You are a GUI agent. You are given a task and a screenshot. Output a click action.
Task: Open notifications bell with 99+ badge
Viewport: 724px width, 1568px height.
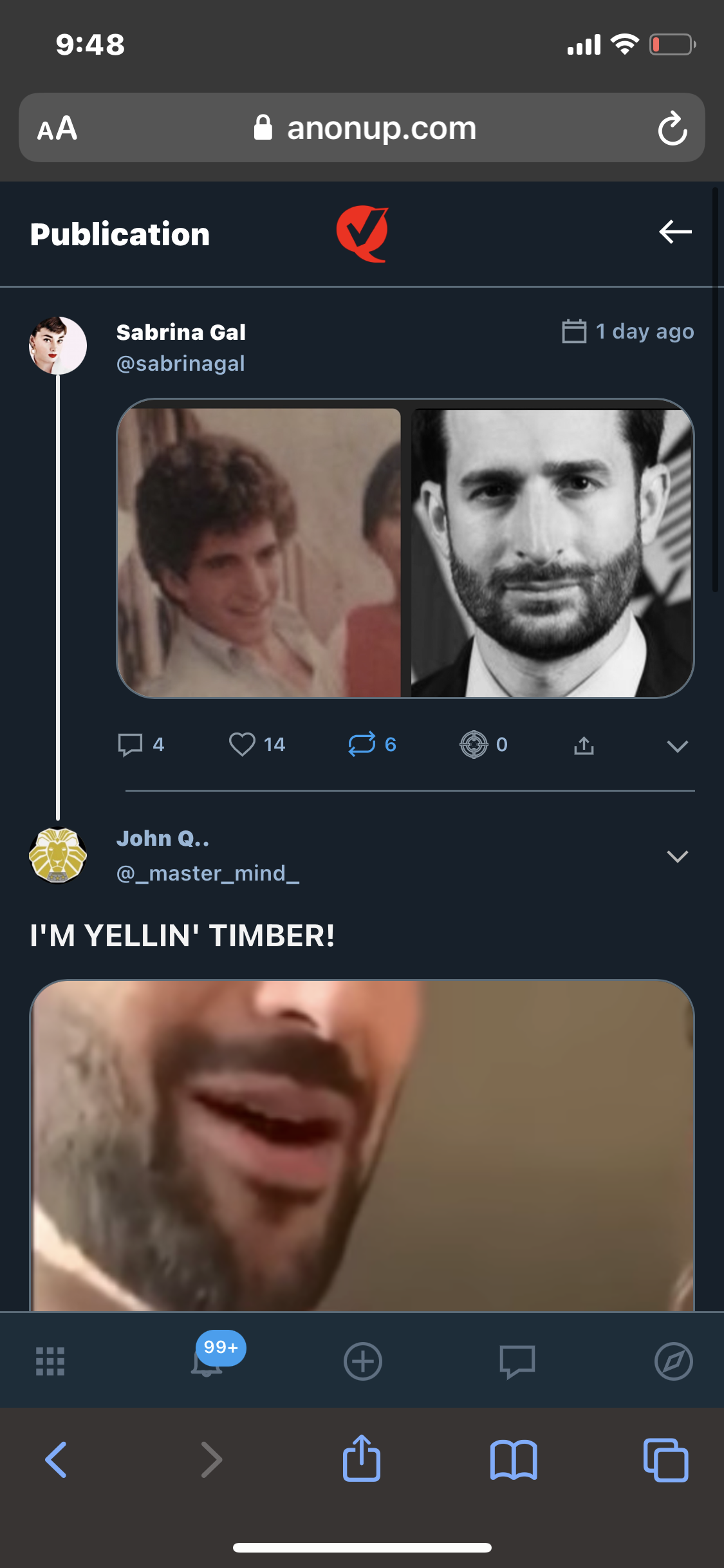(x=207, y=1361)
